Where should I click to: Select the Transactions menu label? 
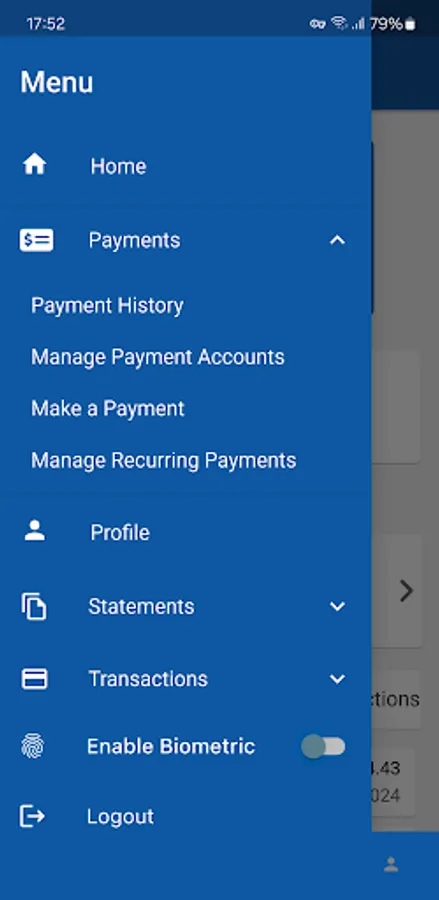(x=148, y=679)
